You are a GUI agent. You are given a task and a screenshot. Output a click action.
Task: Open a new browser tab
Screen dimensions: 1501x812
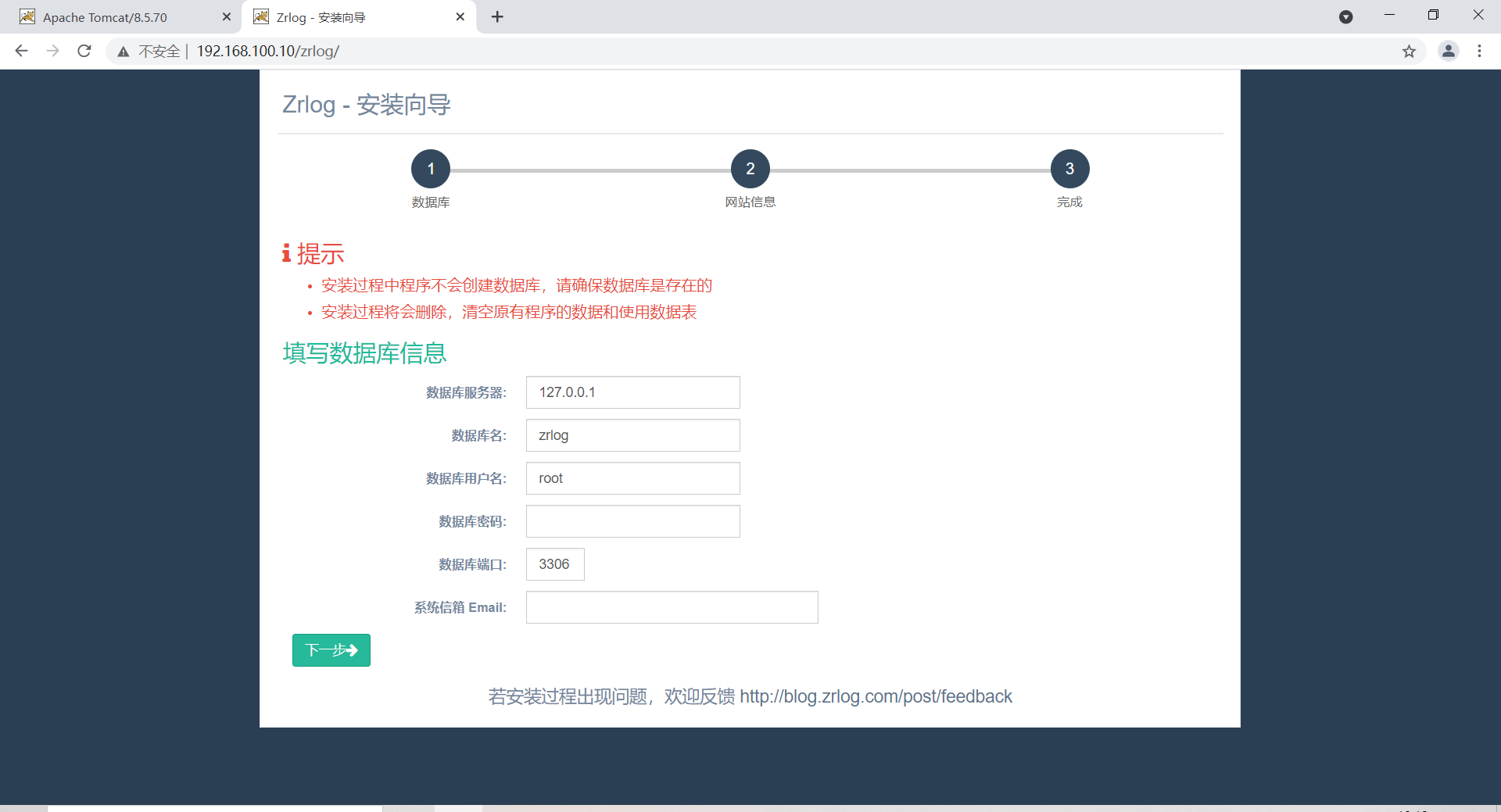(497, 17)
